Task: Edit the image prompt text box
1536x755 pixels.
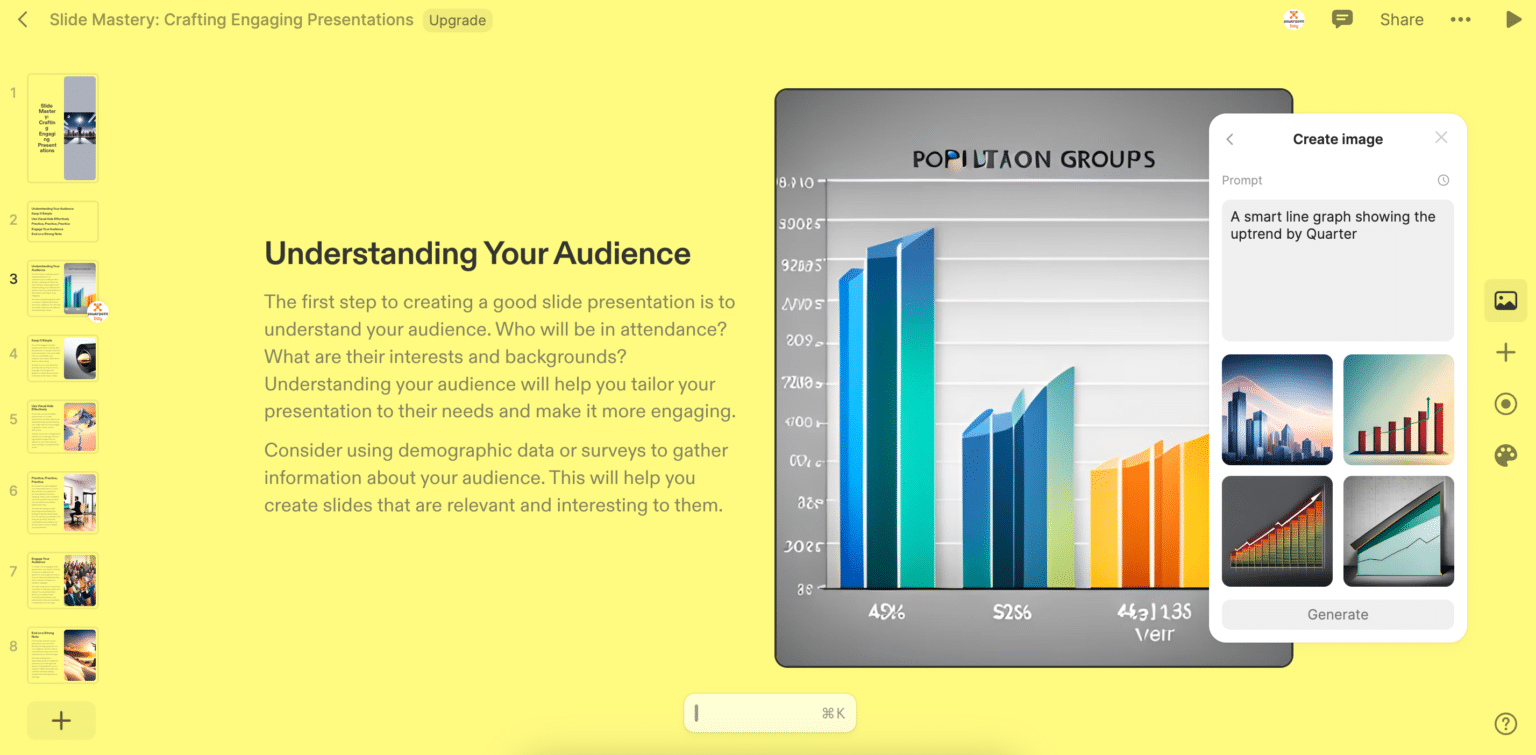Action: 1337,270
